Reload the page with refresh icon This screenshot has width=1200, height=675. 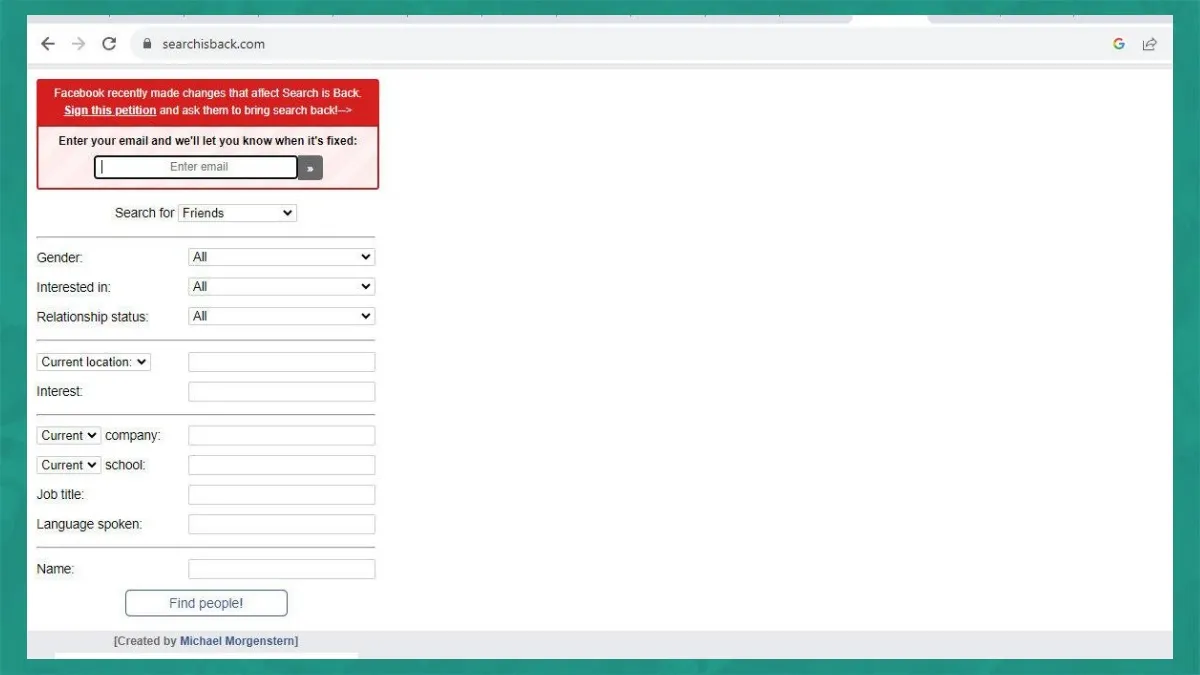(109, 44)
